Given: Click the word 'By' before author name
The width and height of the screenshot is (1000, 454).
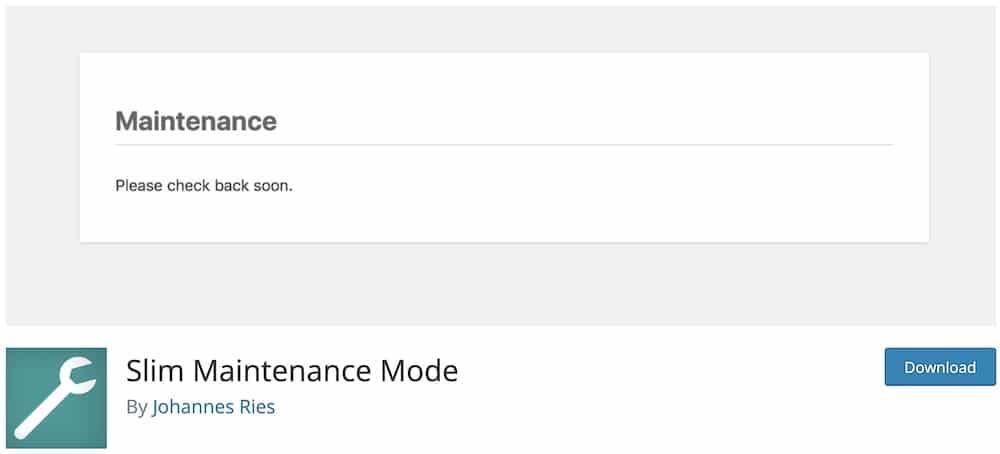Looking at the screenshot, I should point(136,407).
